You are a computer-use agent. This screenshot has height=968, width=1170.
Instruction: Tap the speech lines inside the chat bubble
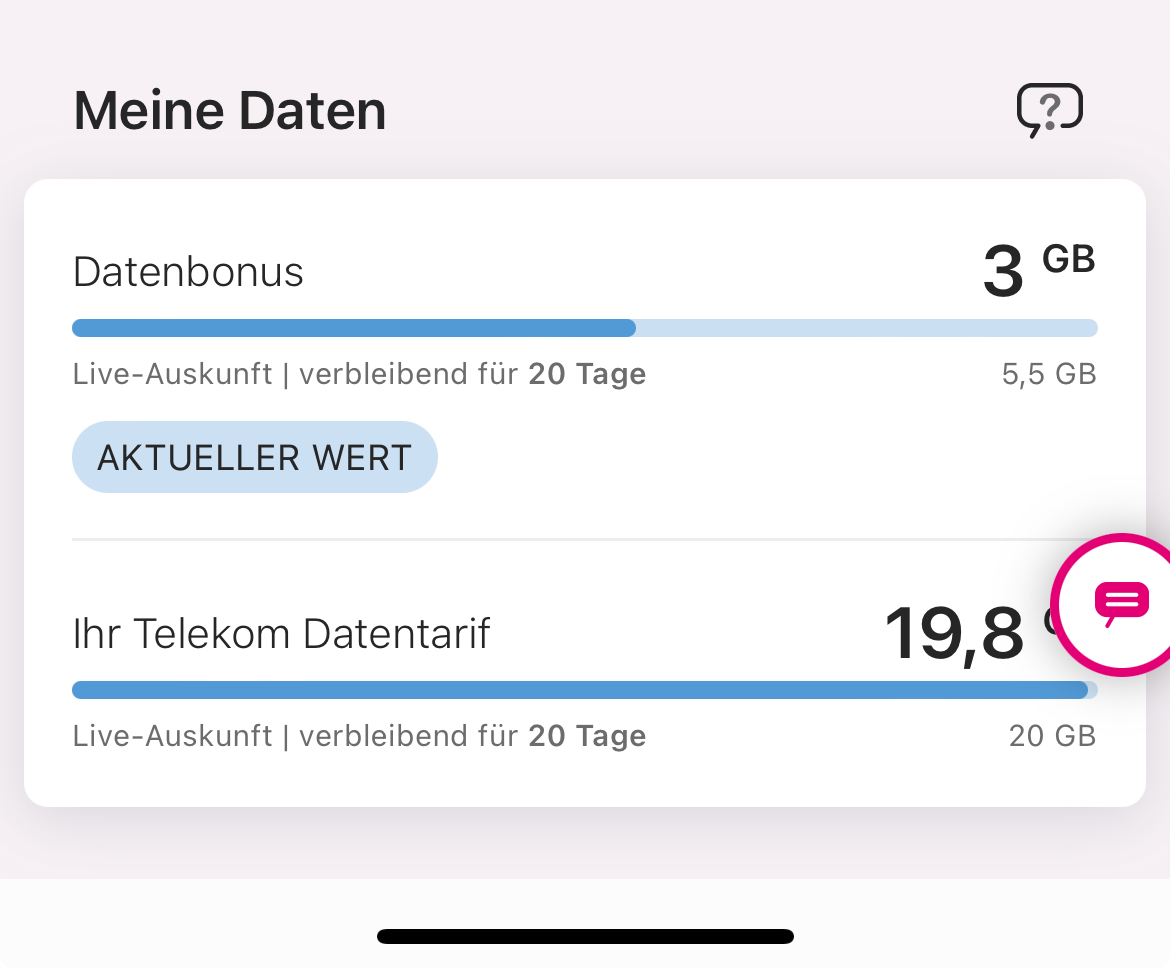click(x=1121, y=599)
